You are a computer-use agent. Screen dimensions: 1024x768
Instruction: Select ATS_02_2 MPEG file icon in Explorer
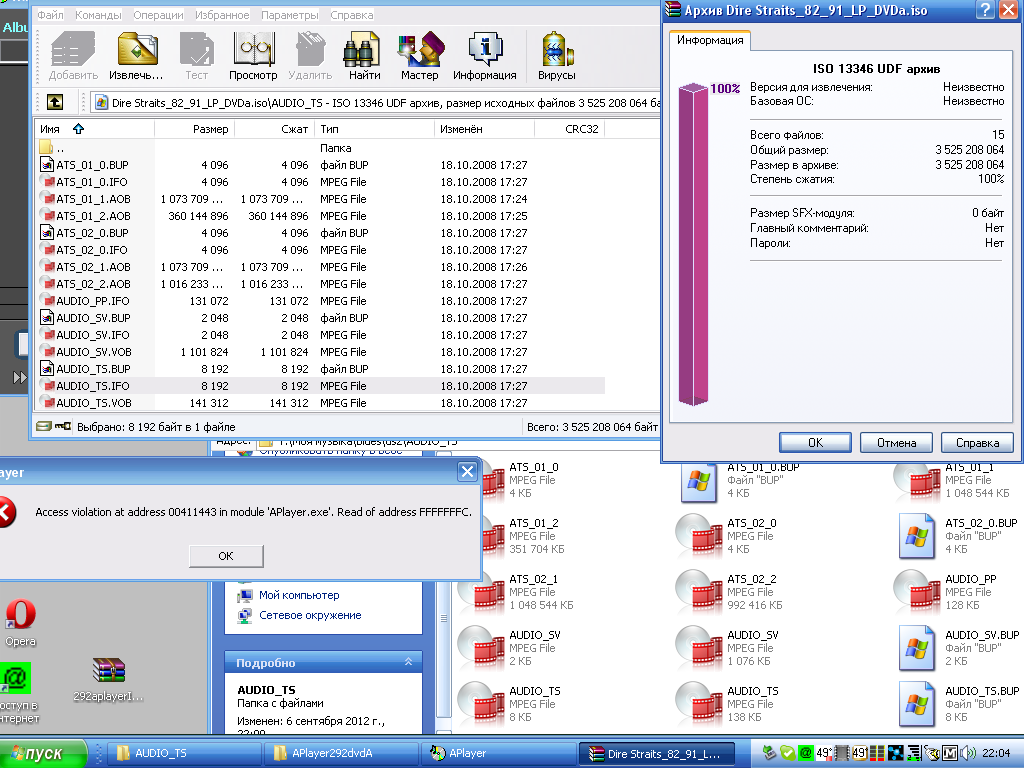coord(699,592)
